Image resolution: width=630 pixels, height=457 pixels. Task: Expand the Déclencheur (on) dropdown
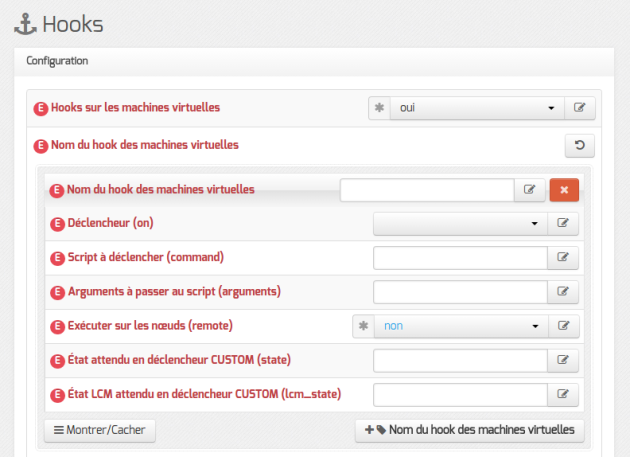(460, 223)
